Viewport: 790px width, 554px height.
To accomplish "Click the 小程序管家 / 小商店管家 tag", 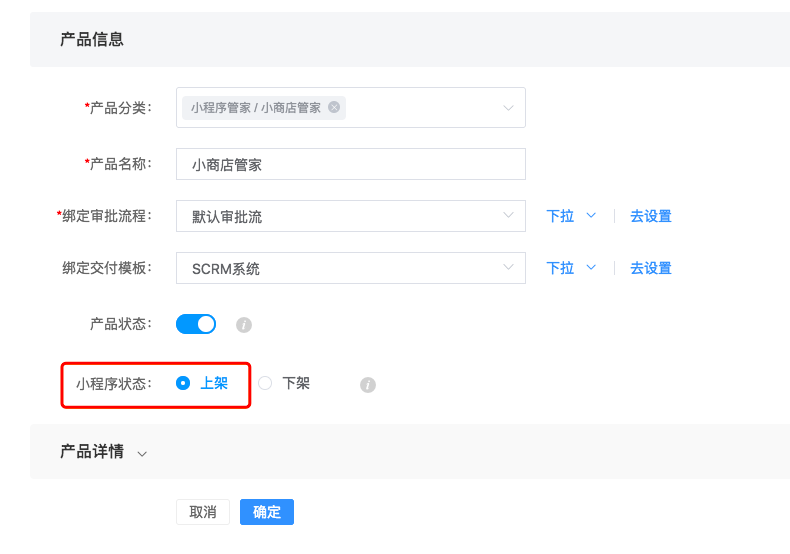I will (255, 108).
